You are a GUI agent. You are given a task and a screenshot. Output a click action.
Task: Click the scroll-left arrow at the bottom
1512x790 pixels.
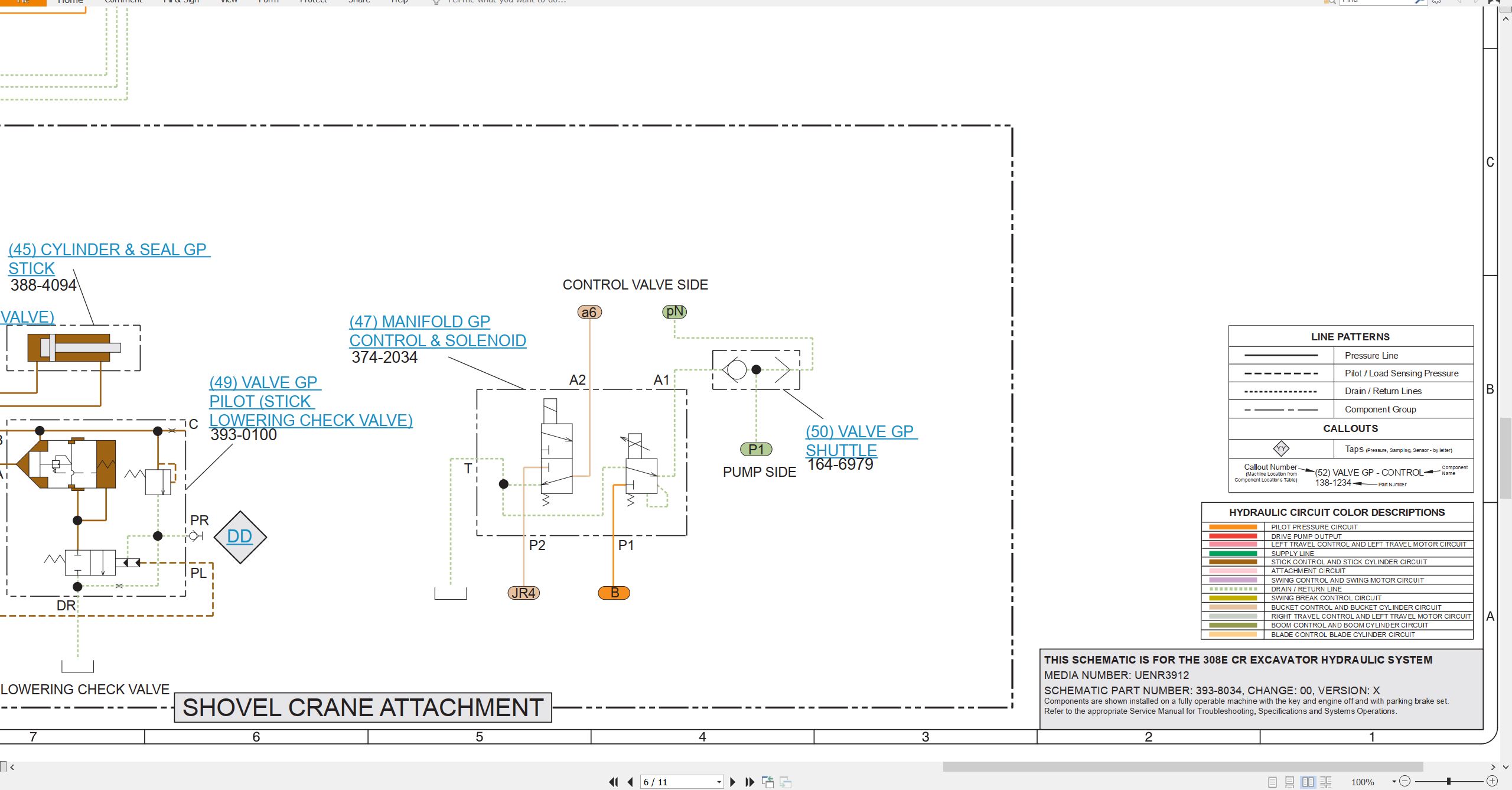(12, 767)
